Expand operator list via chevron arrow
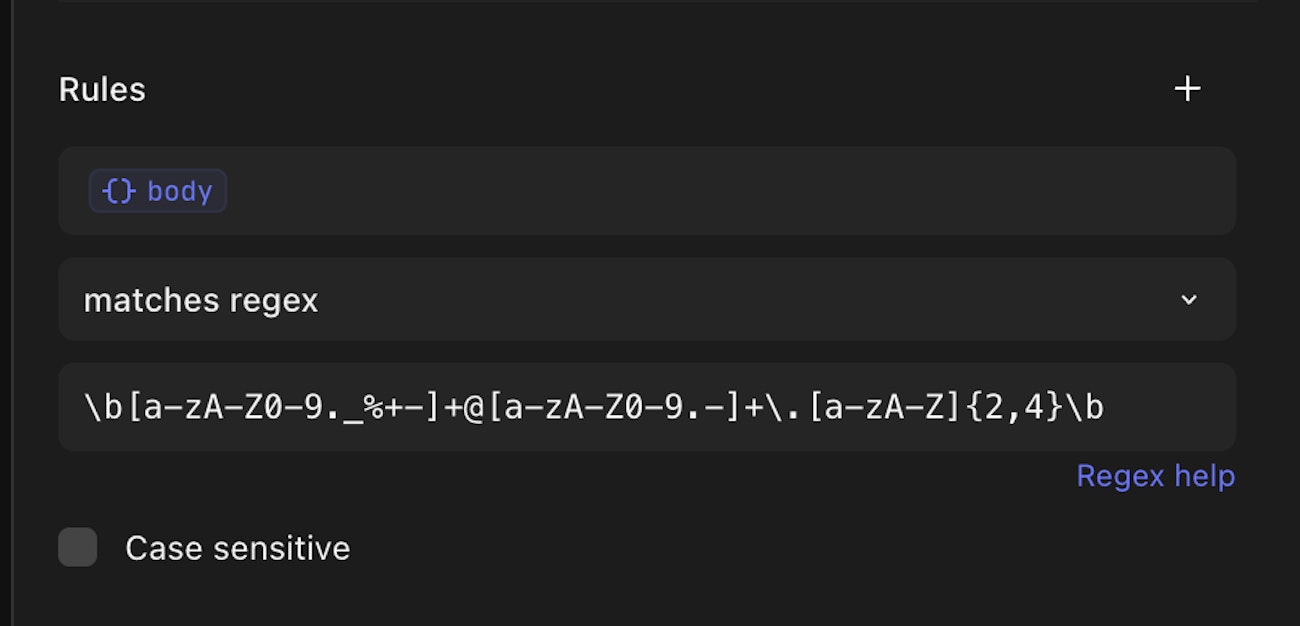 [x=1188, y=300]
